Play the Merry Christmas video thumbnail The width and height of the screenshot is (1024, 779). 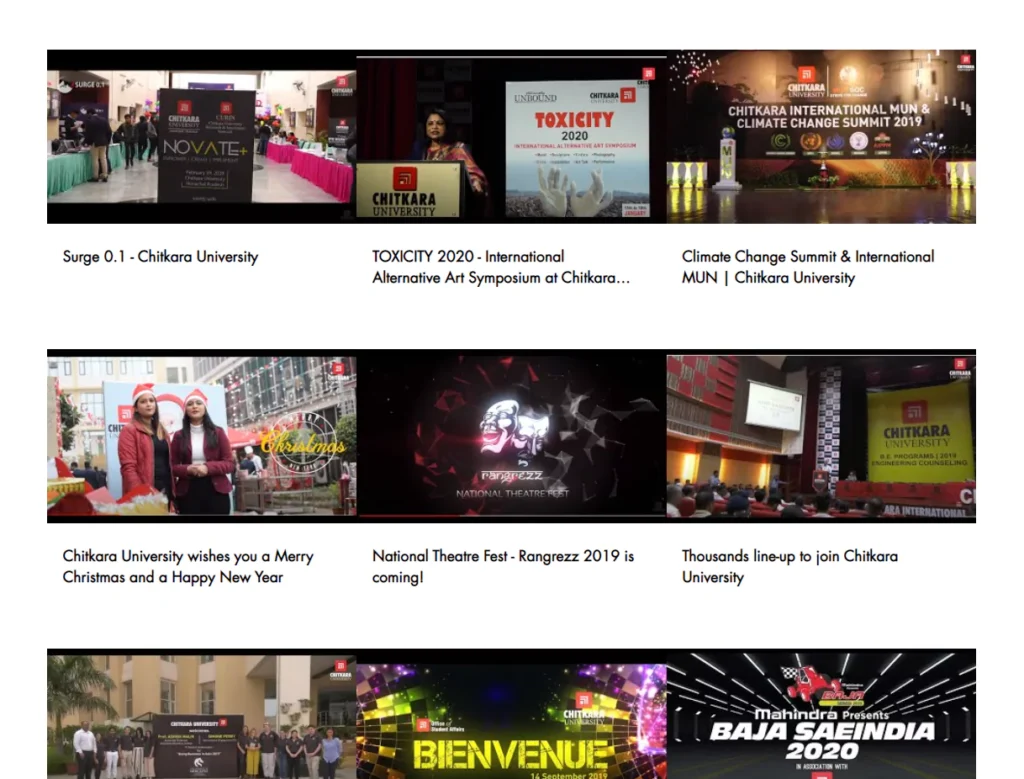[x=202, y=436]
